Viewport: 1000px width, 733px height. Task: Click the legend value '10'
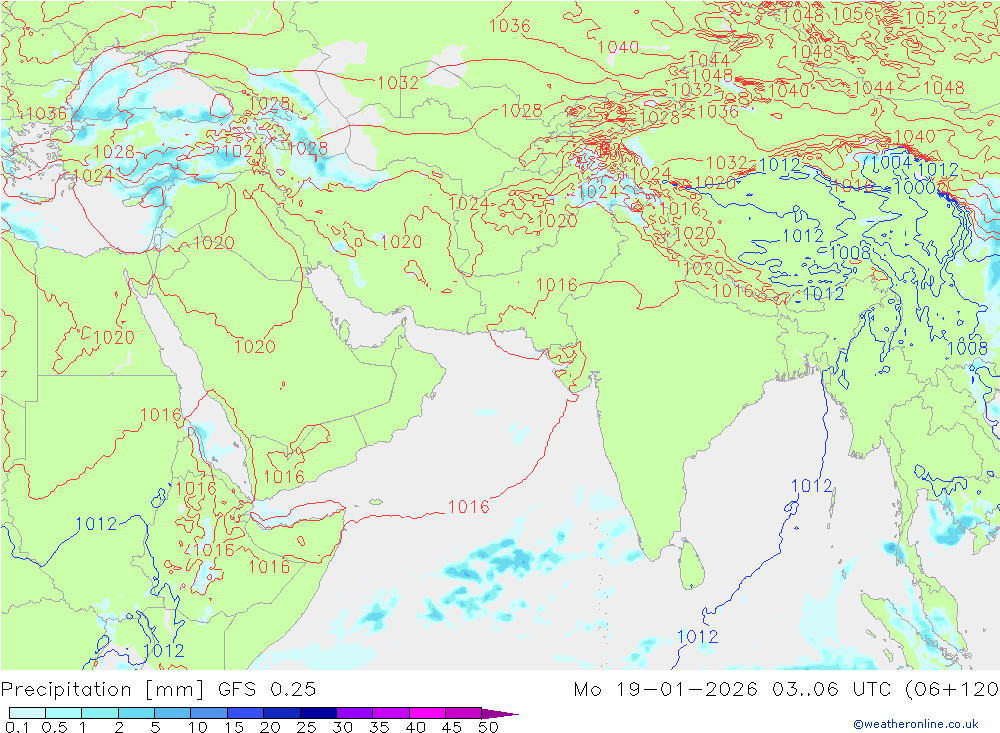click(x=198, y=727)
